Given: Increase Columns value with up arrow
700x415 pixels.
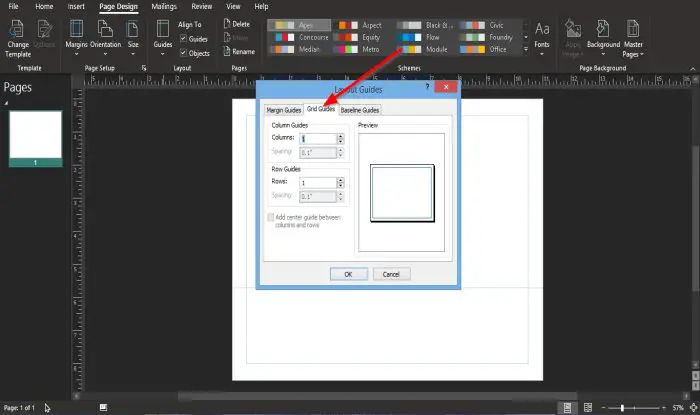Looking at the screenshot, I should [341, 136].
